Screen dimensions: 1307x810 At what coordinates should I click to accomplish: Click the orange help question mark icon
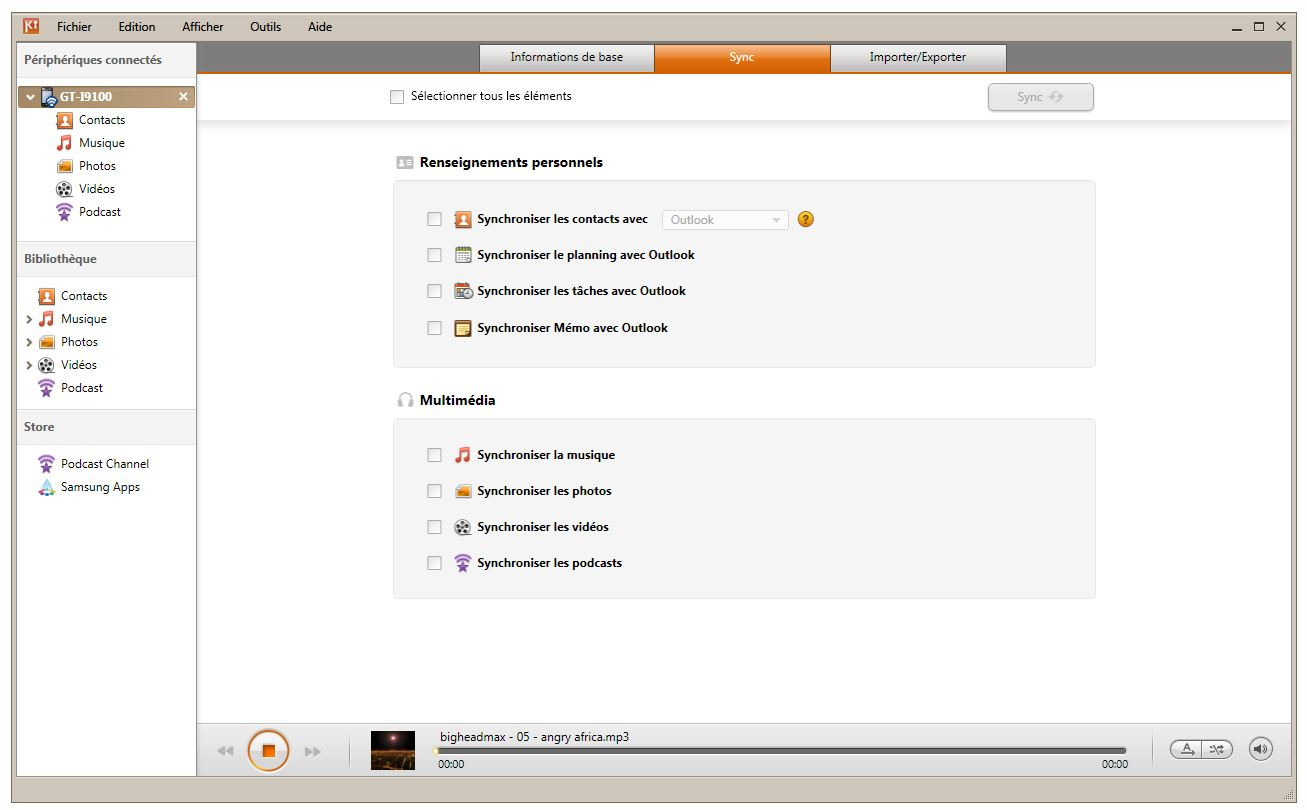point(806,220)
